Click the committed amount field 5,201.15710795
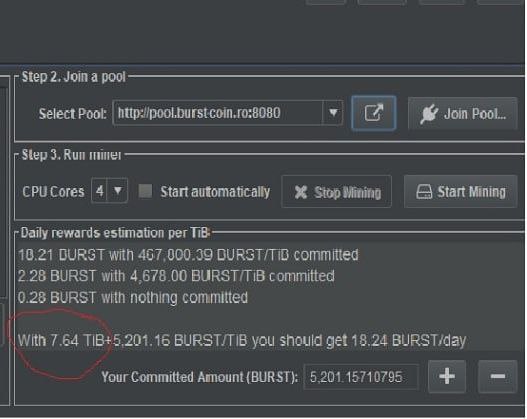The image size is (527, 419). 361,377
